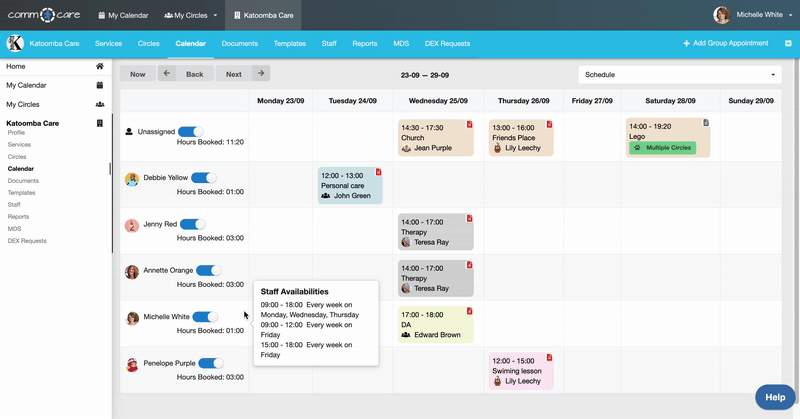This screenshot has width=800, height=419.
Task: Open the Schedule view dropdown
Action: point(680,75)
